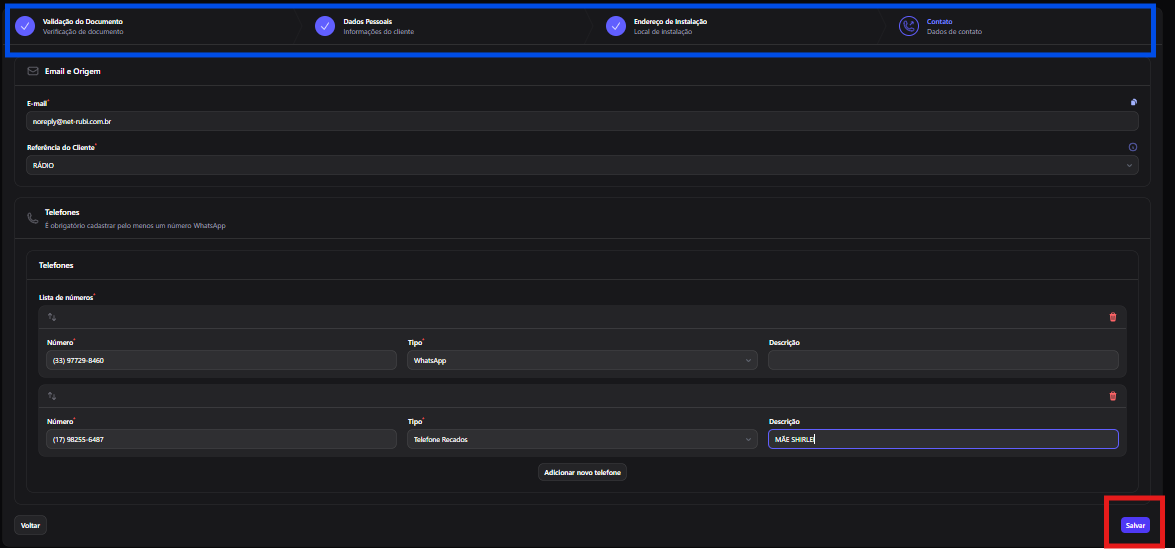Click the Contato step phone icon
This screenshot has width=1175, height=549.
908,26
